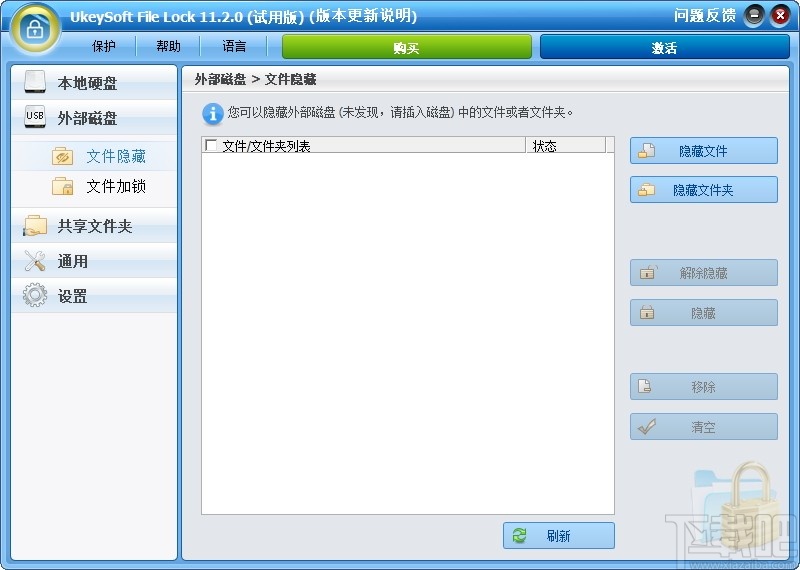800x570 pixels.
Task: Click the 清空 button
Action: tap(704, 426)
